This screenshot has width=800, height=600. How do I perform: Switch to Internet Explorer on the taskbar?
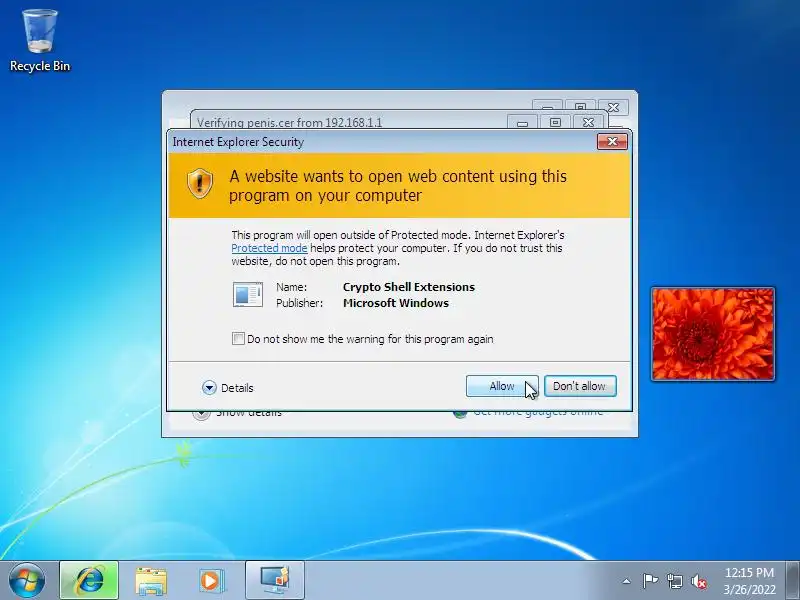(89, 581)
